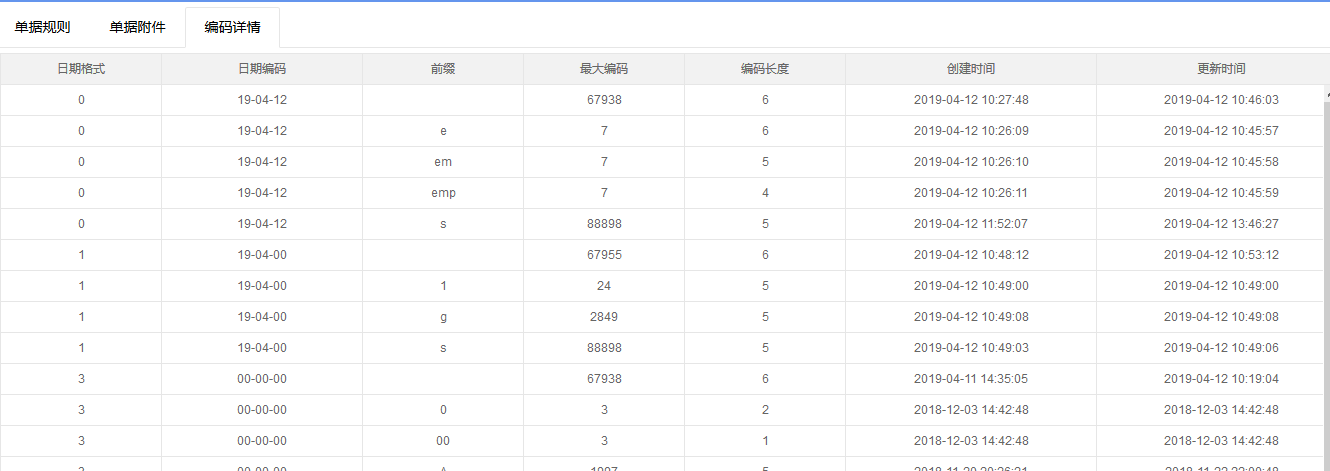The image size is (1330, 471).
Task: Select update time 2019-04-12 10:19:04
Action: click(1221, 379)
